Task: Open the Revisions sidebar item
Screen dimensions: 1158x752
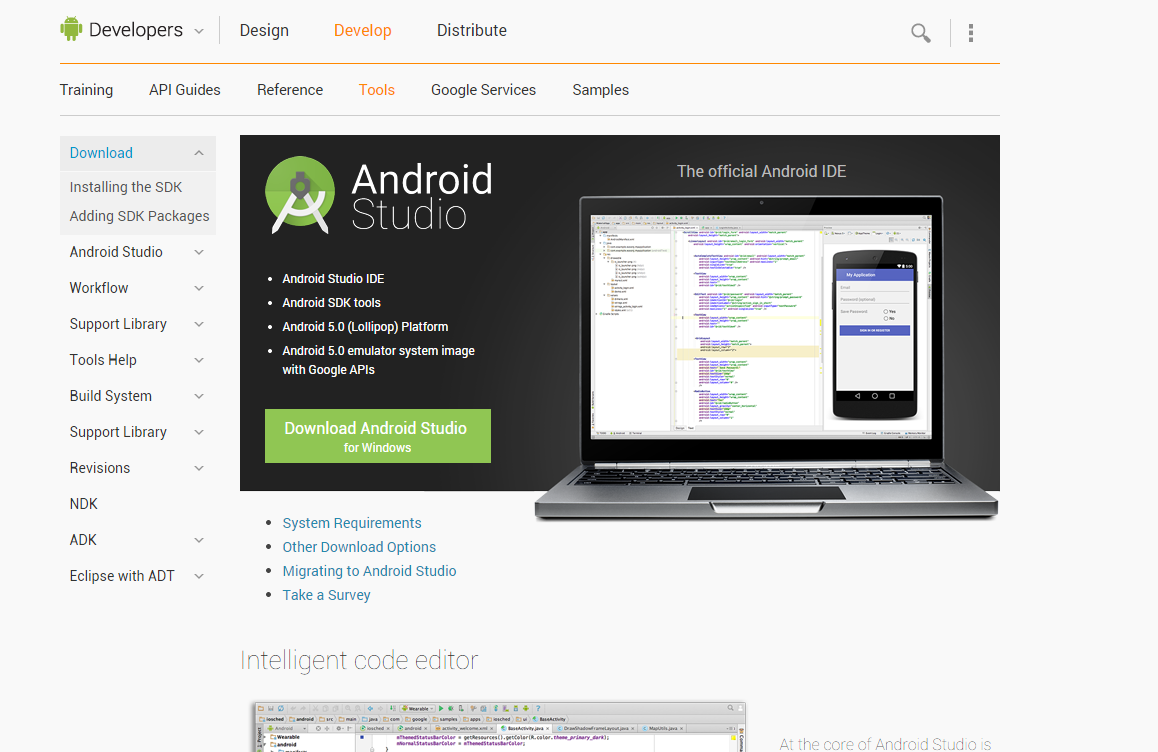Action: pos(100,468)
